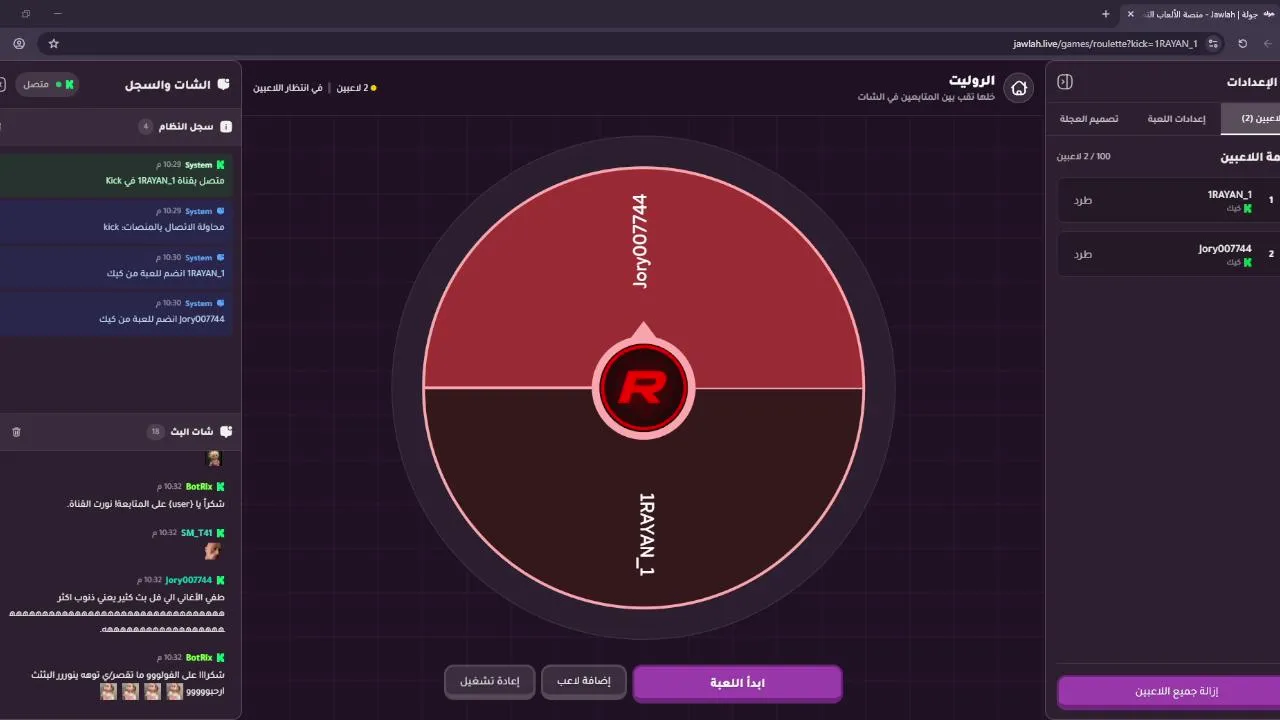Viewport: 1280px width, 720px height.
Task: Open the wheel design tab تصميم العجلة
Action: click(x=1089, y=118)
